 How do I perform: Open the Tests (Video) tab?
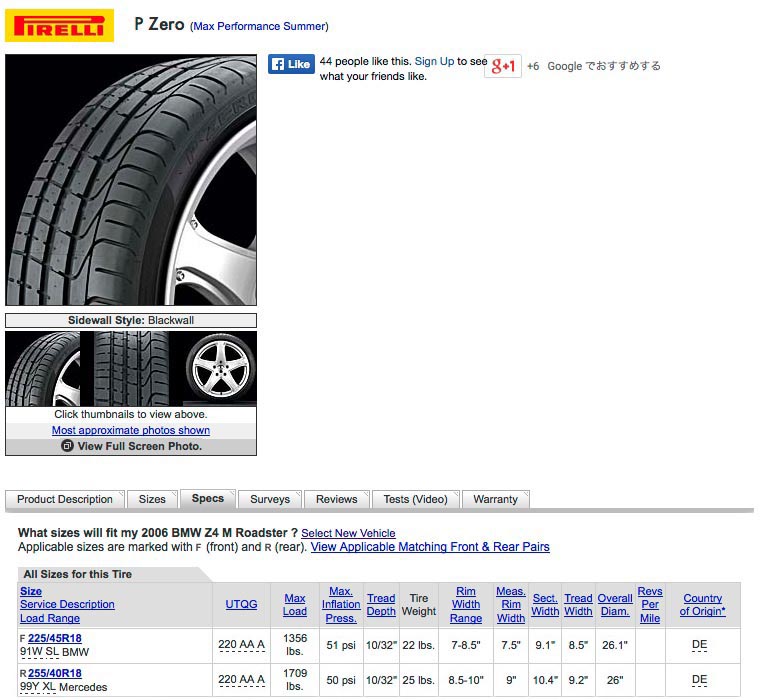[415, 499]
